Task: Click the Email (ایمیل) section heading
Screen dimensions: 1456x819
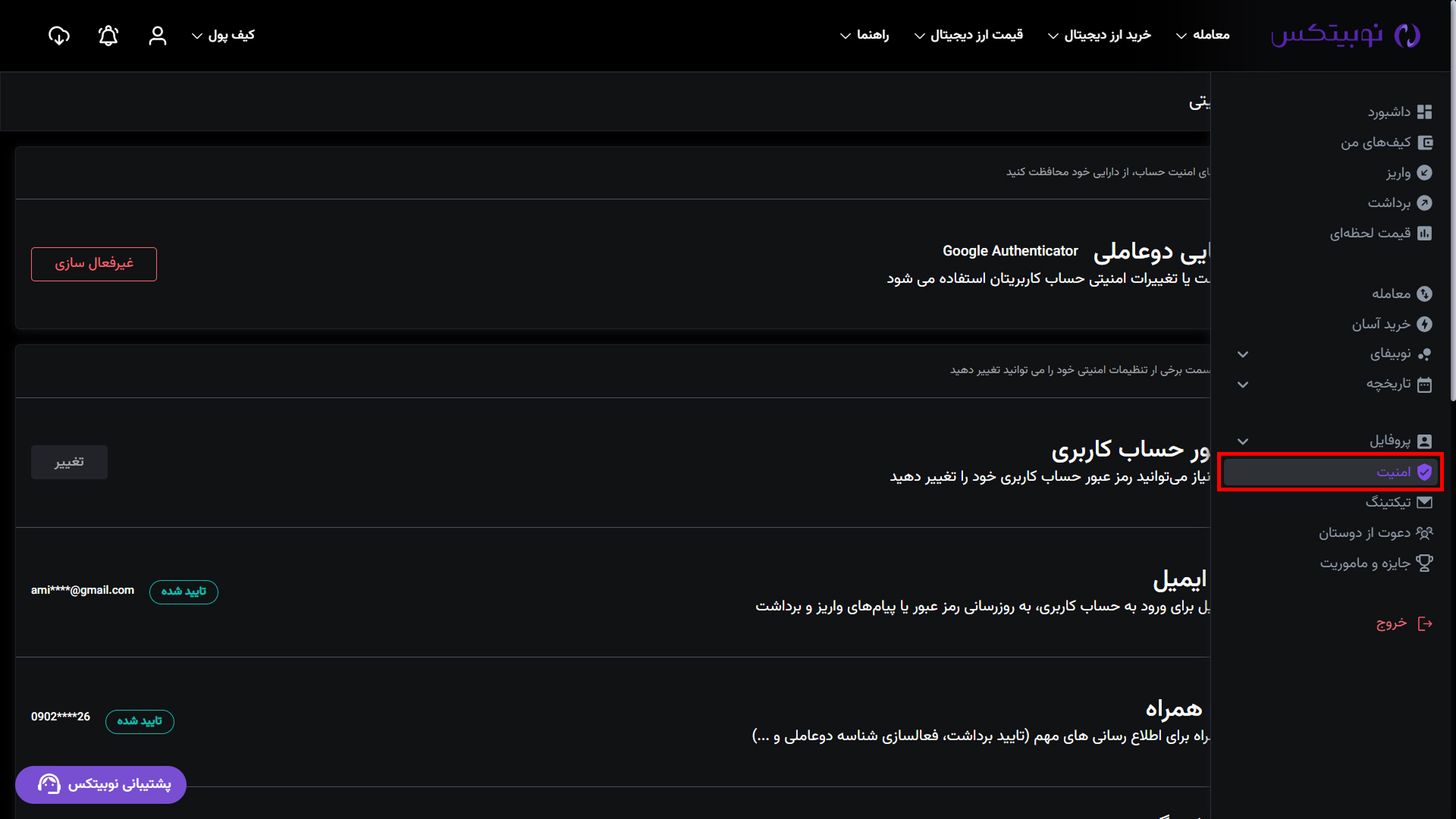Action: coord(1179,580)
